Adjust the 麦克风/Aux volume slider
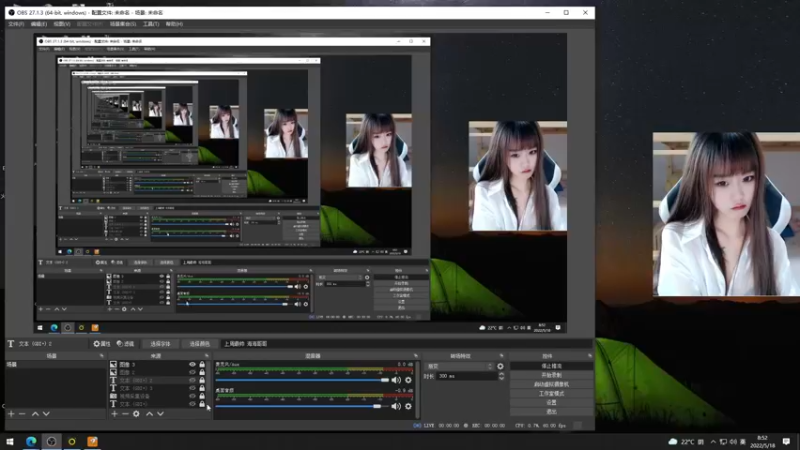800x450 pixels. point(302,380)
